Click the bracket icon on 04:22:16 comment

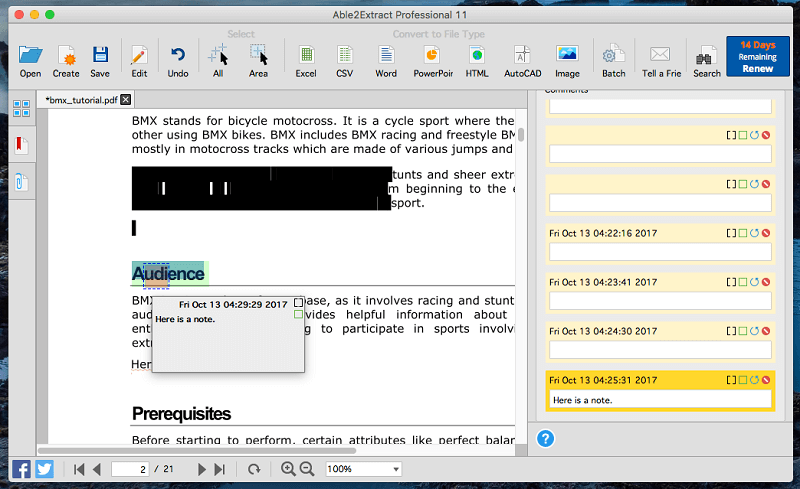731,233
